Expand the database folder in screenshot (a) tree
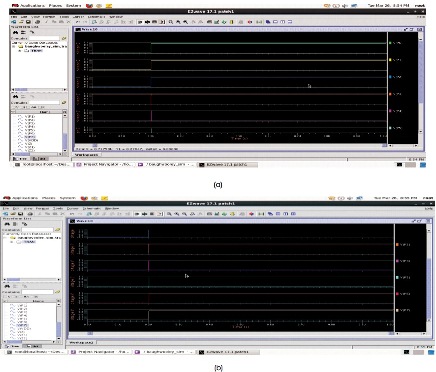The height and width of the screenshot is (372, 436). pos(14,47)
